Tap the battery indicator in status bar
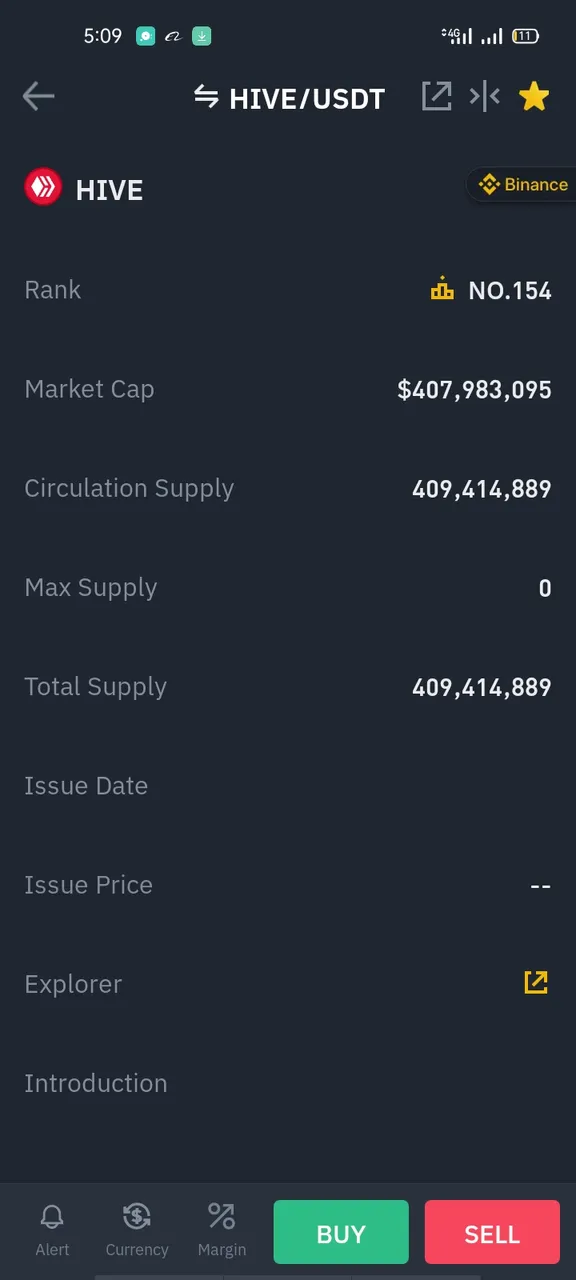This screenshot has height=1280, width=576. (526, 36)
